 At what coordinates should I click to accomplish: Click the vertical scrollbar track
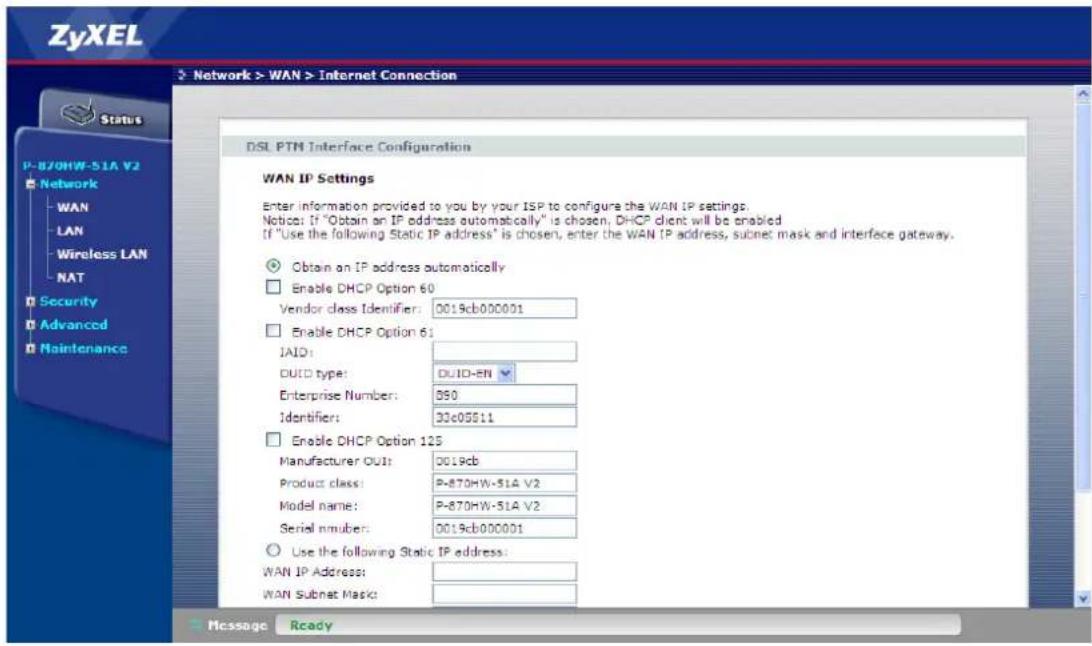(x=1083, y=345)
